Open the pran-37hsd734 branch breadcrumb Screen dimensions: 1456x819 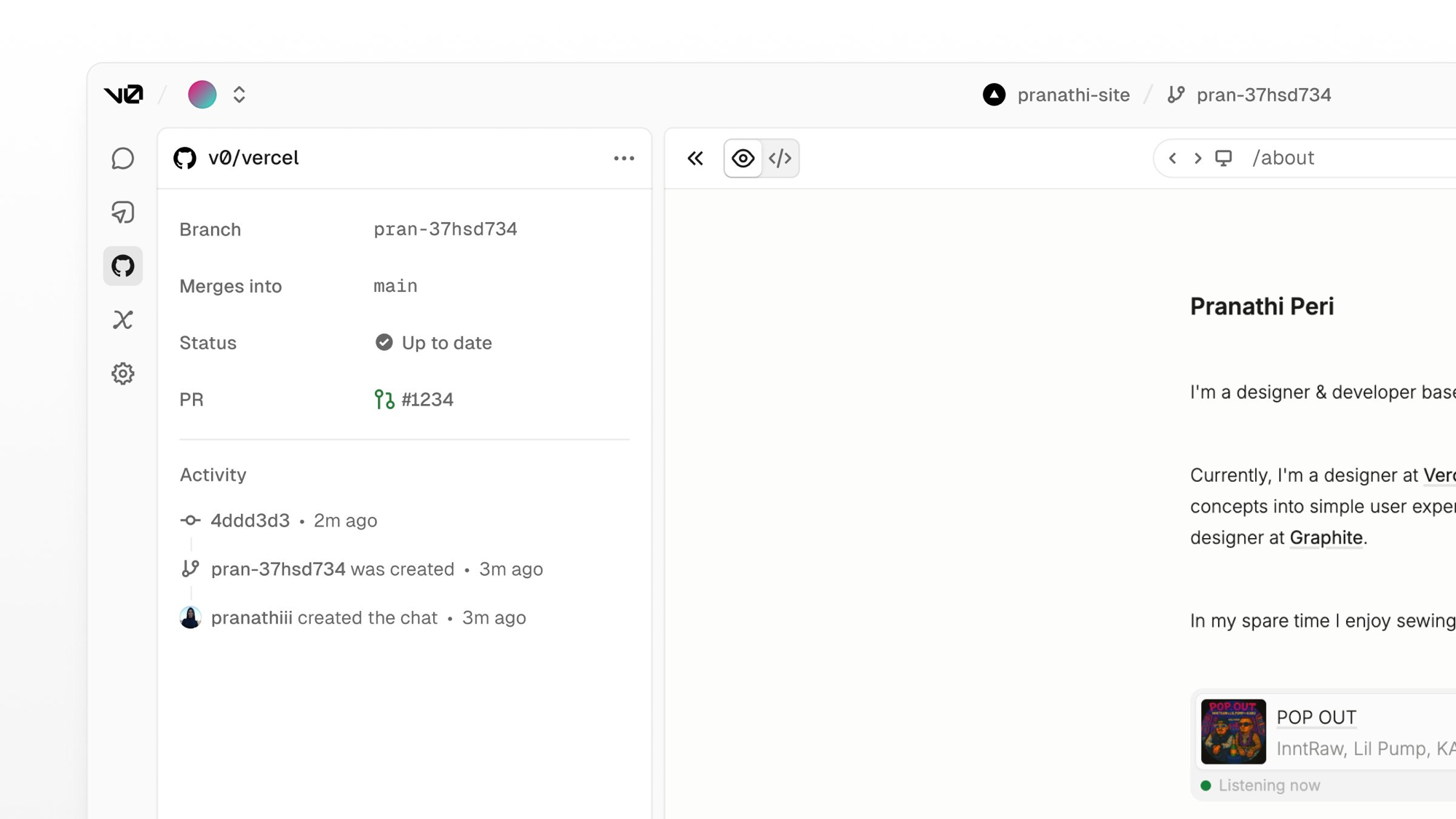1250,95
